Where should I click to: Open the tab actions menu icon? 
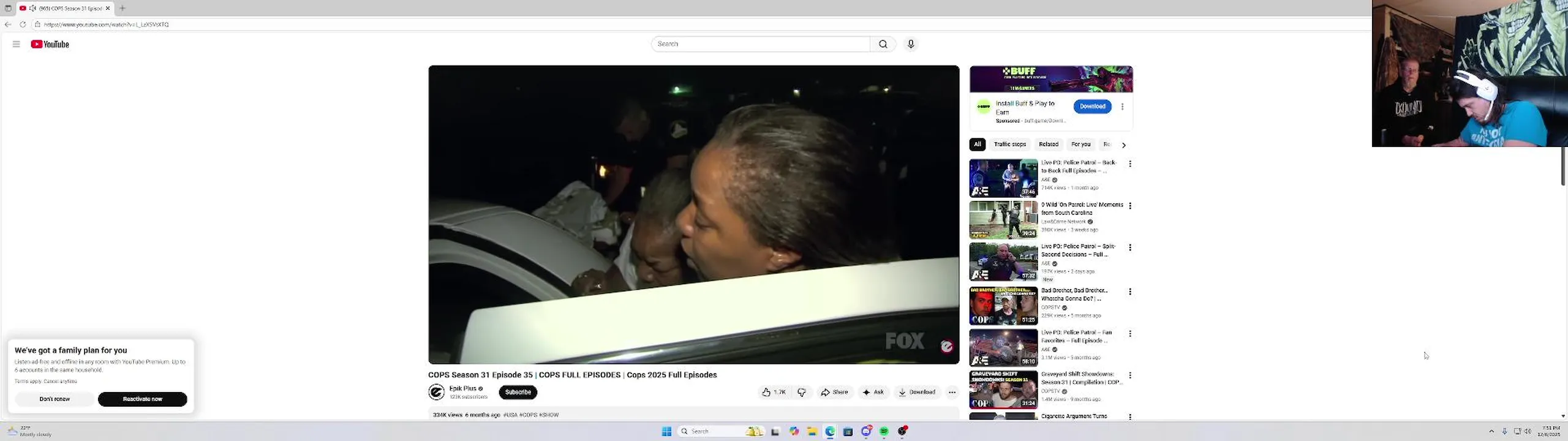[8, 8]
